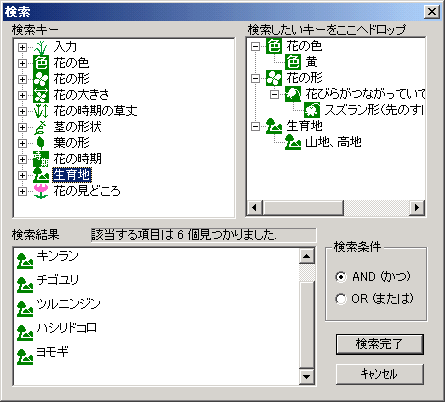Click the horizontal scrollbar right arrow in the drop panel
Image resolution: width=445 pixels, height=402 pixels.
[x=417, y=208]
